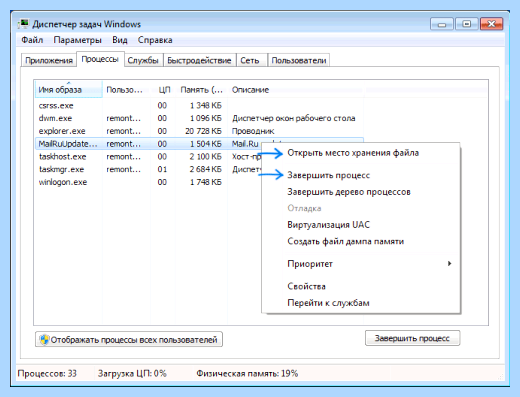Open the Файл menu
The height and width of the screenshot is (397, 520).
[32, 40]
